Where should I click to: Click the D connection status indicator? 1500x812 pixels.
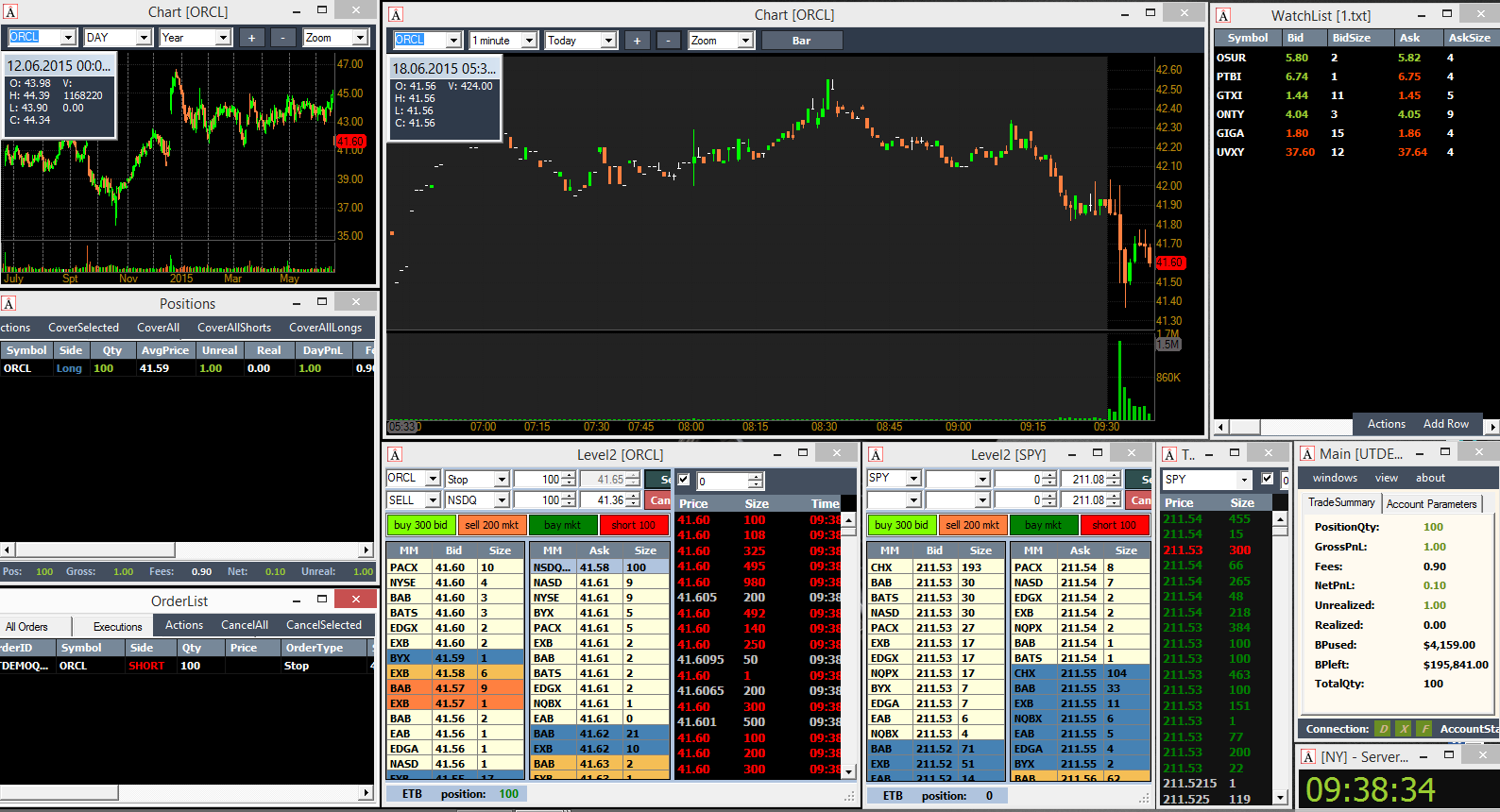click(1384, 729)
